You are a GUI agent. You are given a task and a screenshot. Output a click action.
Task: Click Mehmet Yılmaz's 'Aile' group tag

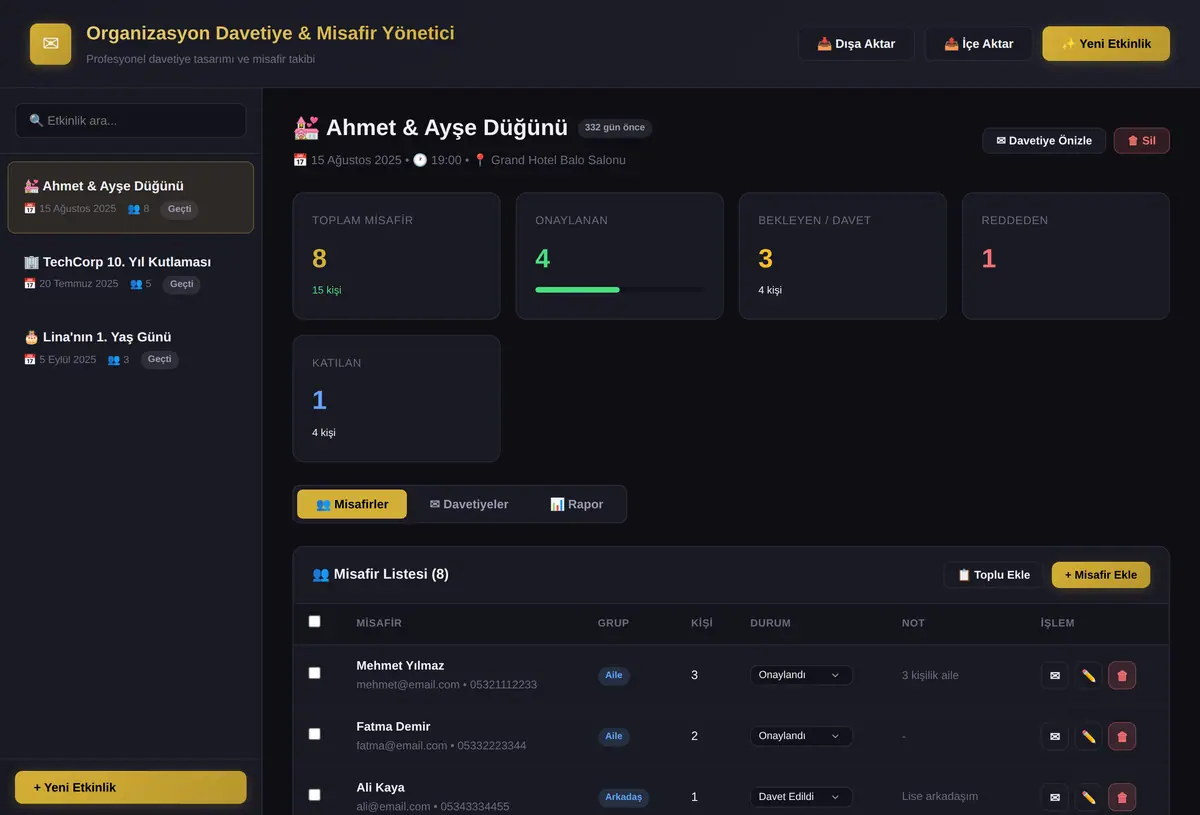[x=614, y=675]
